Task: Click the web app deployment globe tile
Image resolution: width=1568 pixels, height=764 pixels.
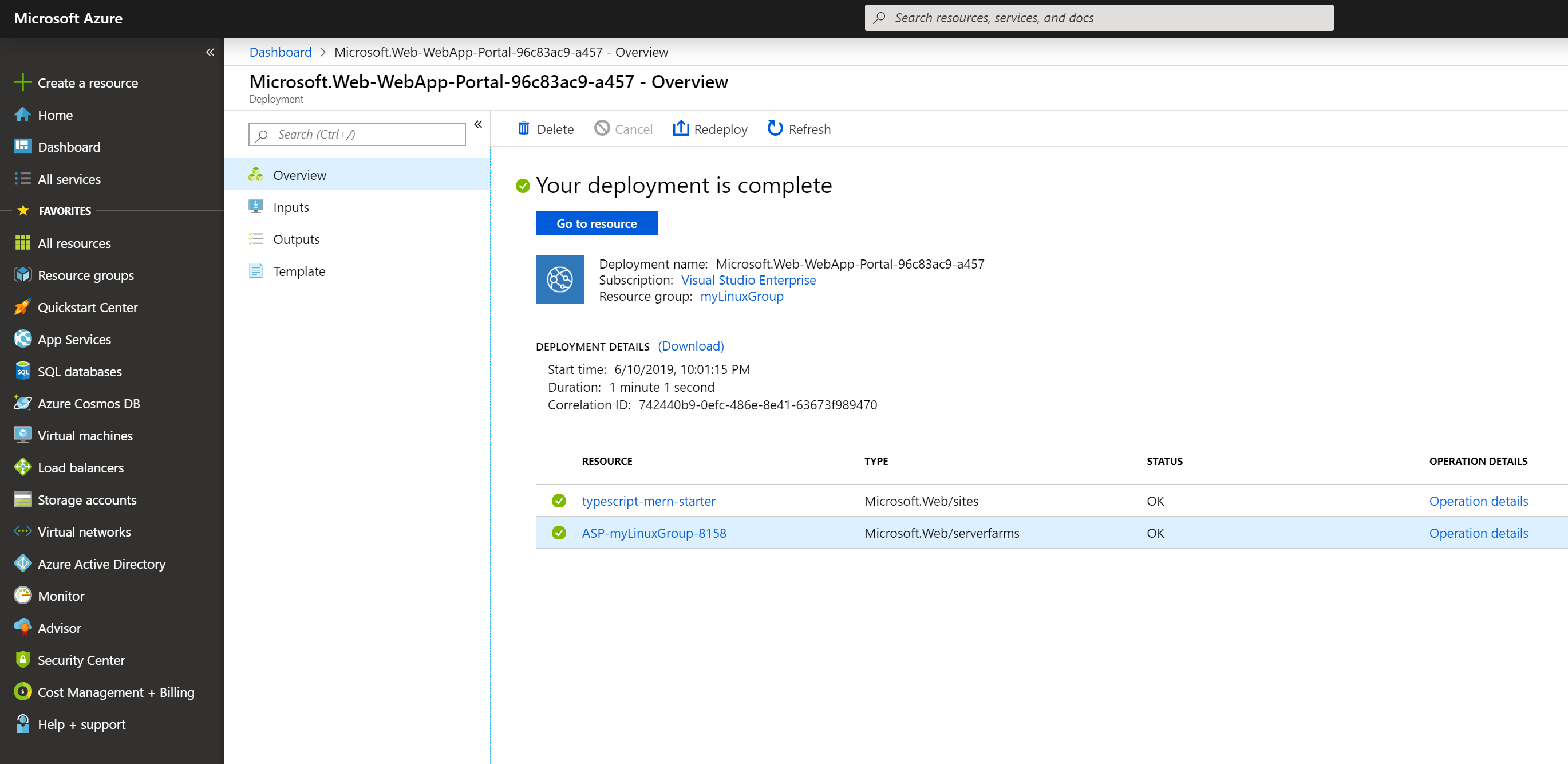Action: [x=559, y=279]
